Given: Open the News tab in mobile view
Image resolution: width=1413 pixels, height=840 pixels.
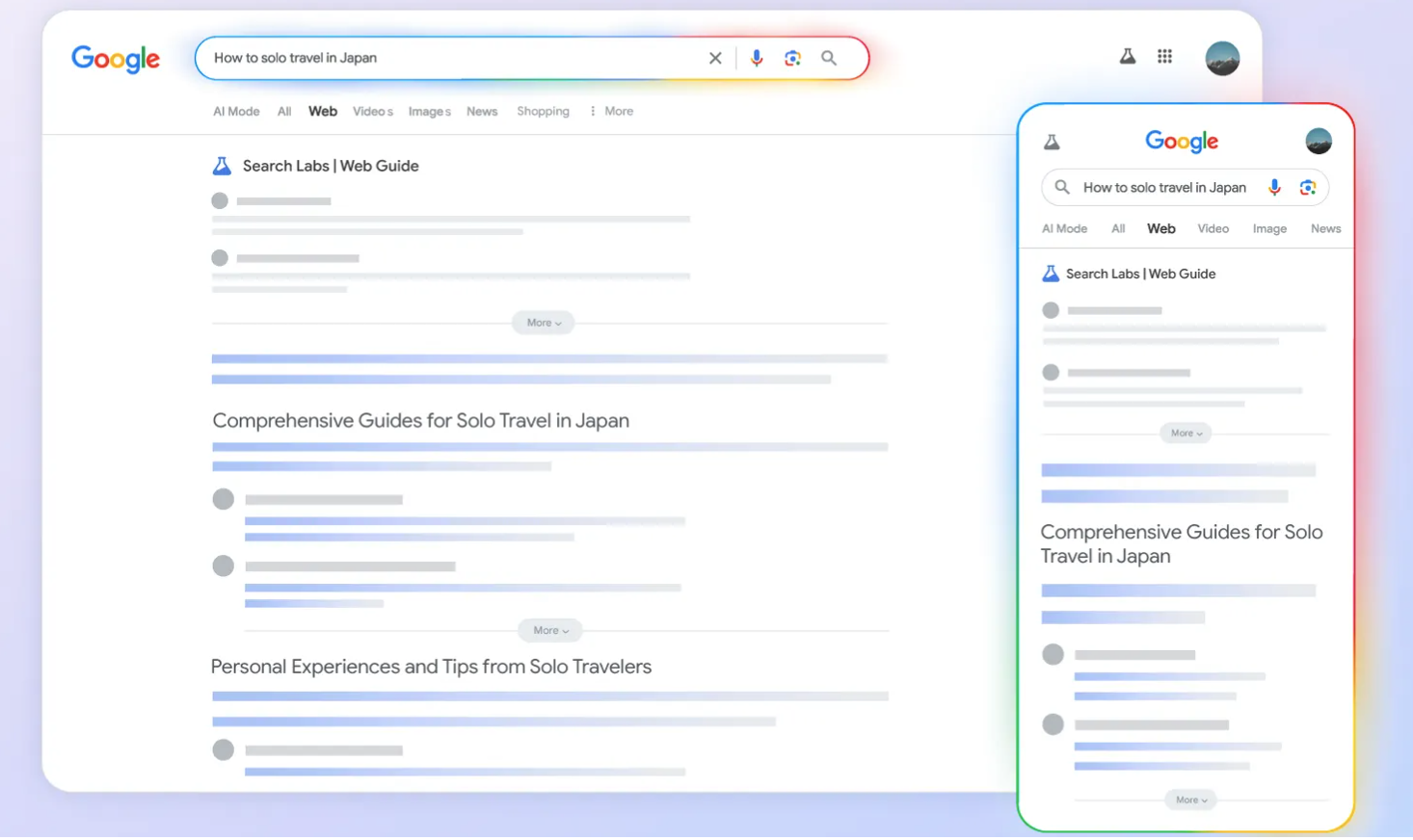Looking at the screenshot, I should (1325, 229).
